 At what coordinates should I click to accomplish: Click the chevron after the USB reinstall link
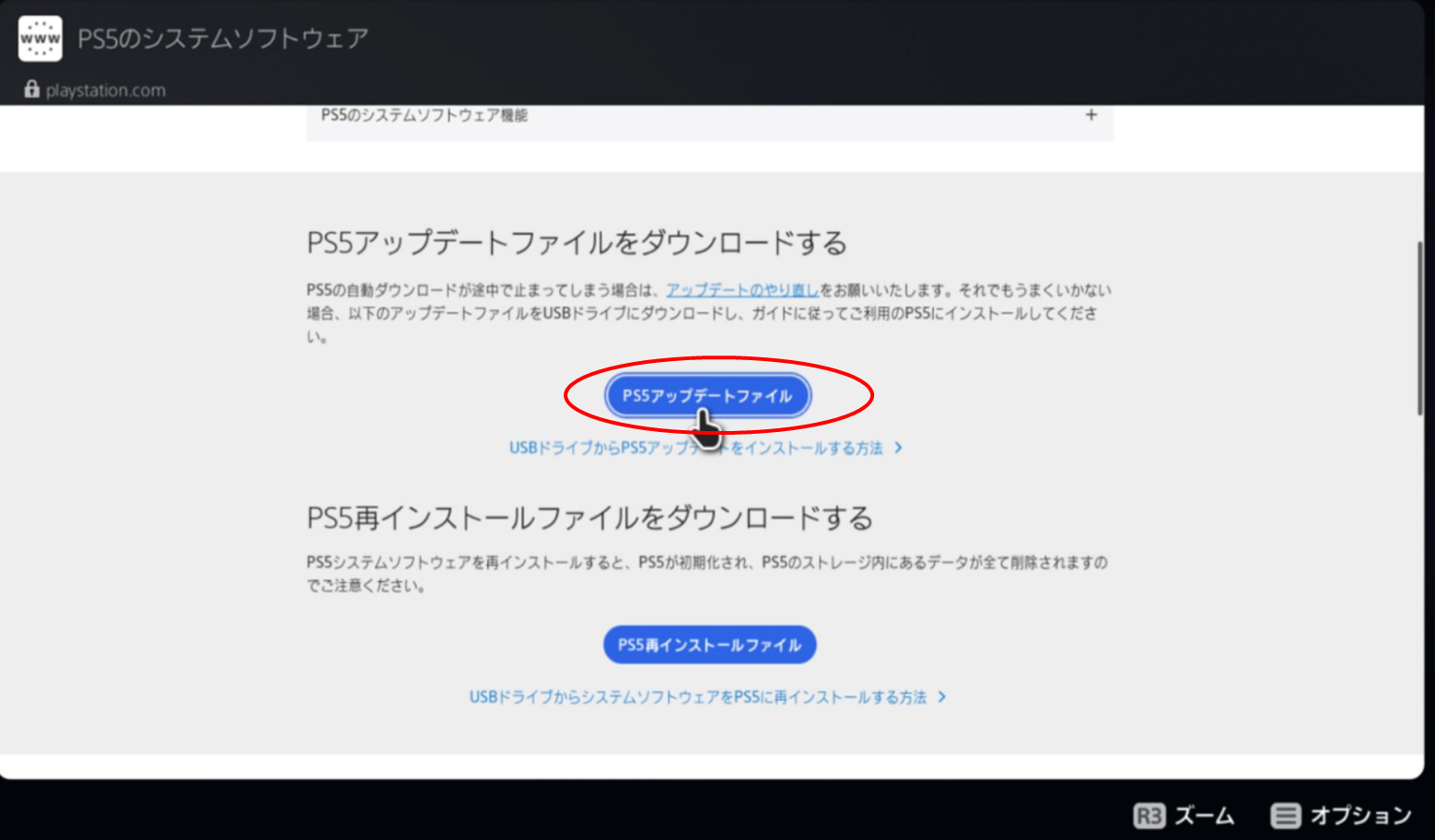pos(941,697)
